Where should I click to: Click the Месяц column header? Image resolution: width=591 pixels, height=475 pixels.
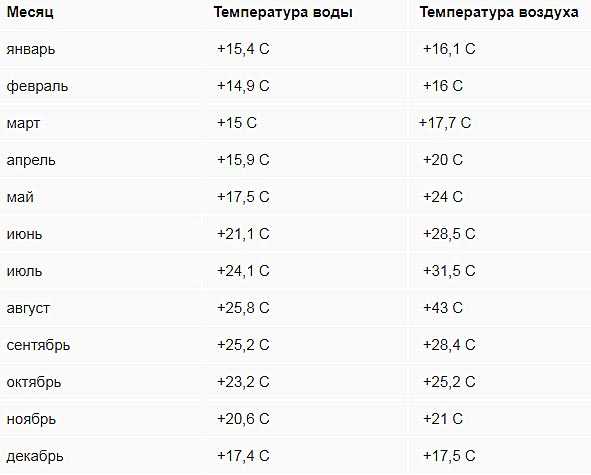(30, 12)
